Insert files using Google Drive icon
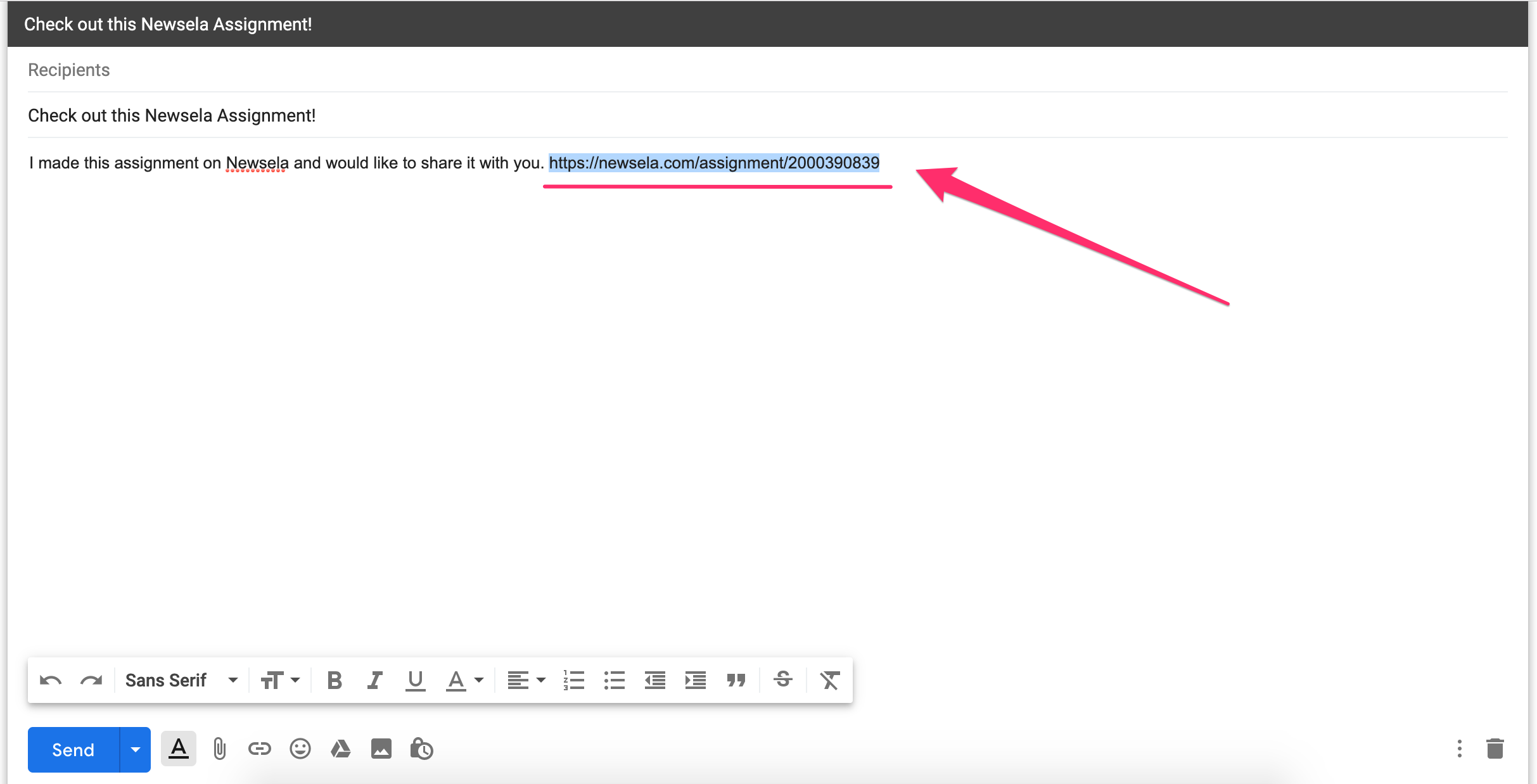The height and width of the screenshot is (784, 1537). [x=341, y=749]
